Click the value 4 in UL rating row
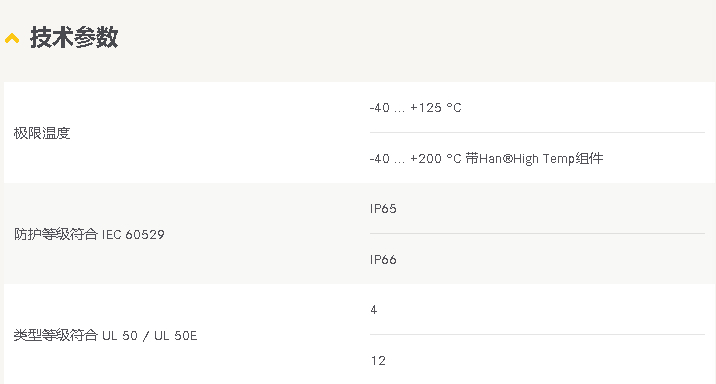Viewport: 716px width, 384px height. click(374, 310)
